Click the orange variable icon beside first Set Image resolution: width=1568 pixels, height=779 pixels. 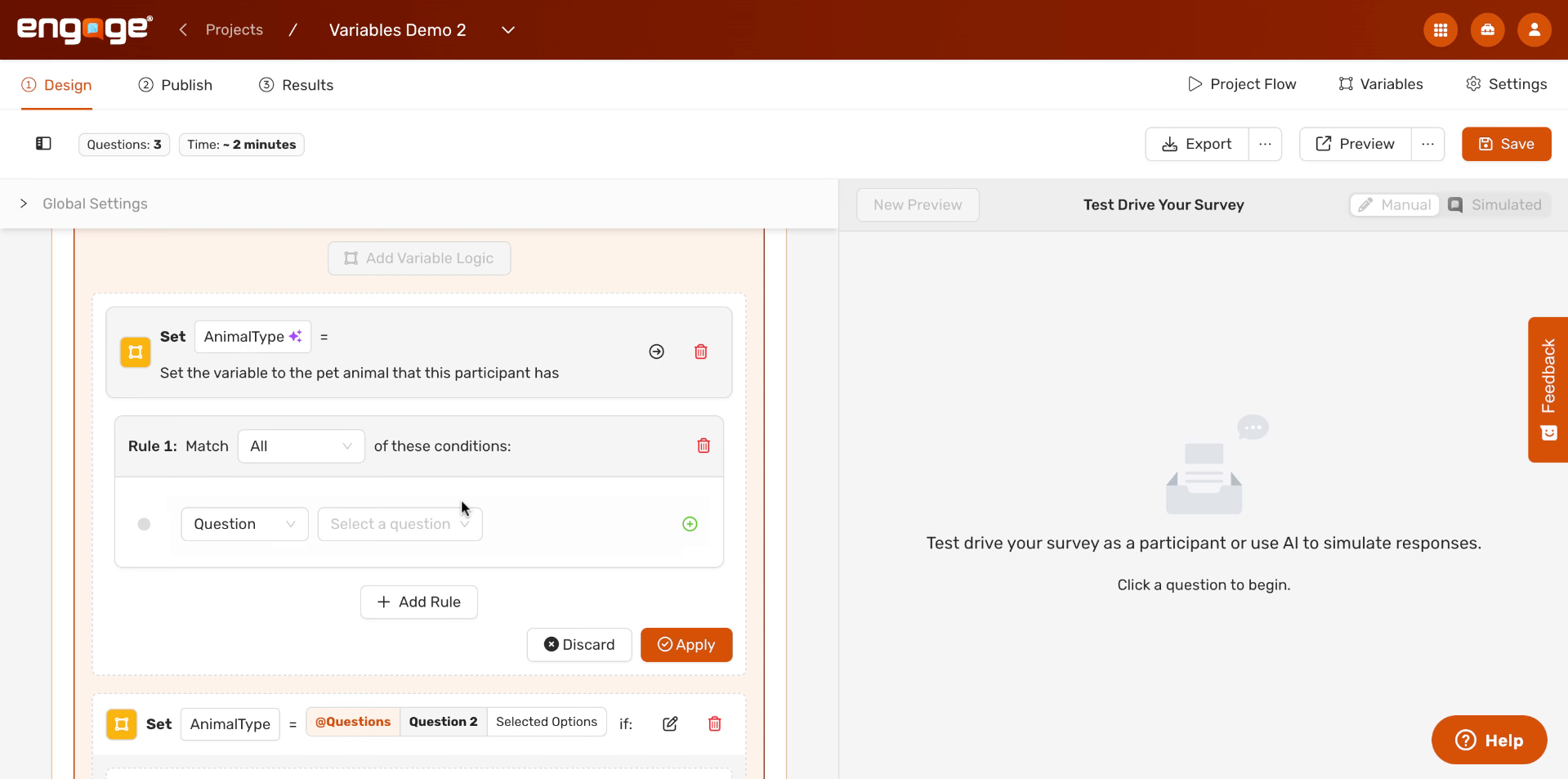pos(136,352)
